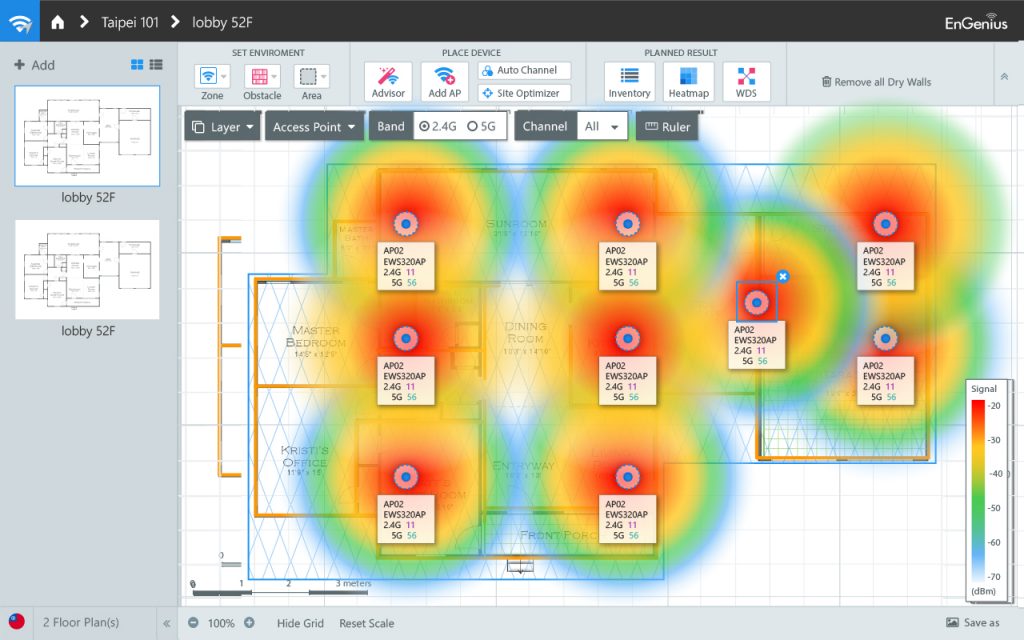Click Reset Scale
1024x640 pixels.
pyautogui.click(x=366, y=623)
